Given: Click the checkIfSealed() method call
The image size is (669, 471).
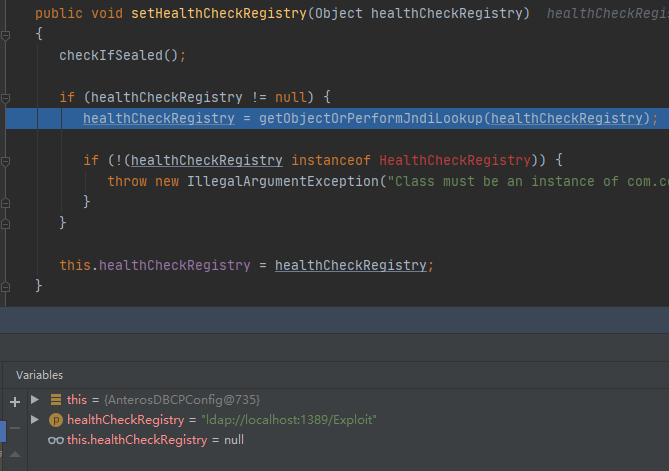Looking at the screenshot, I should pos(118,55).
